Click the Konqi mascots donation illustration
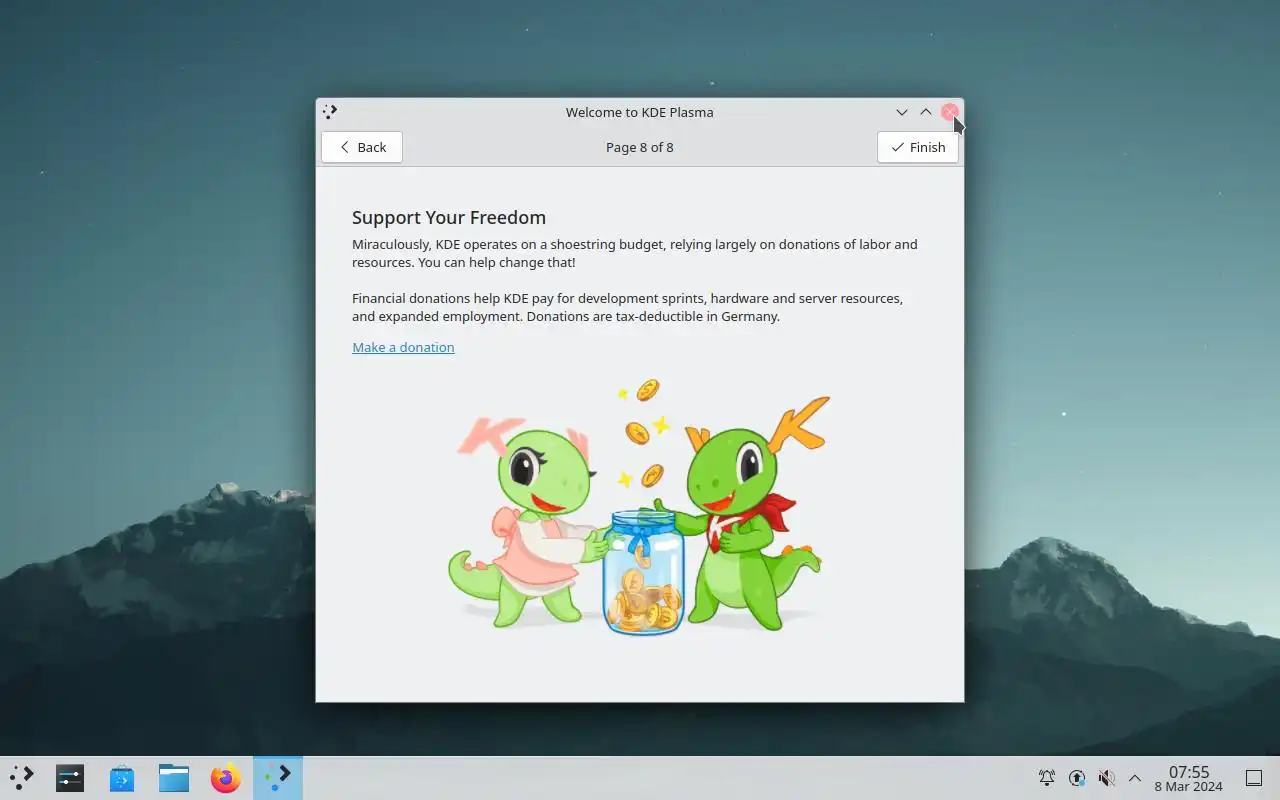This screenshot has height=800, width=1280. point(640,507)
